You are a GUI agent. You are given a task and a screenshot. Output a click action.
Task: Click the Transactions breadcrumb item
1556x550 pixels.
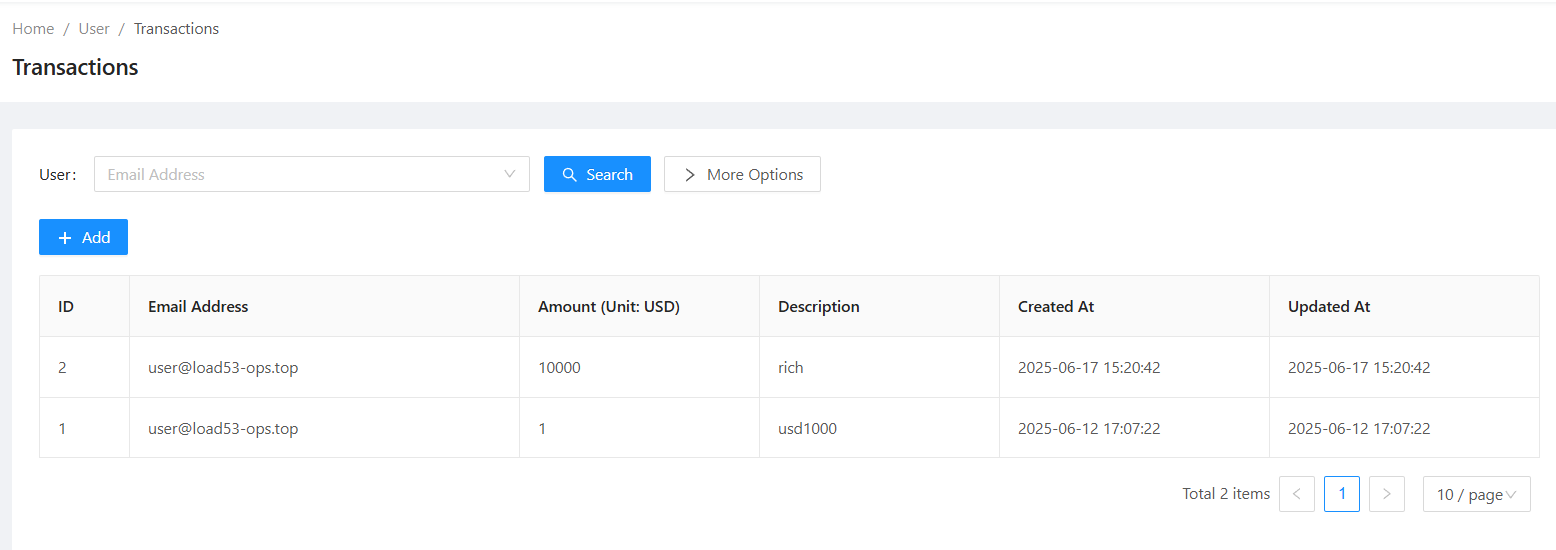click(176, 29)
